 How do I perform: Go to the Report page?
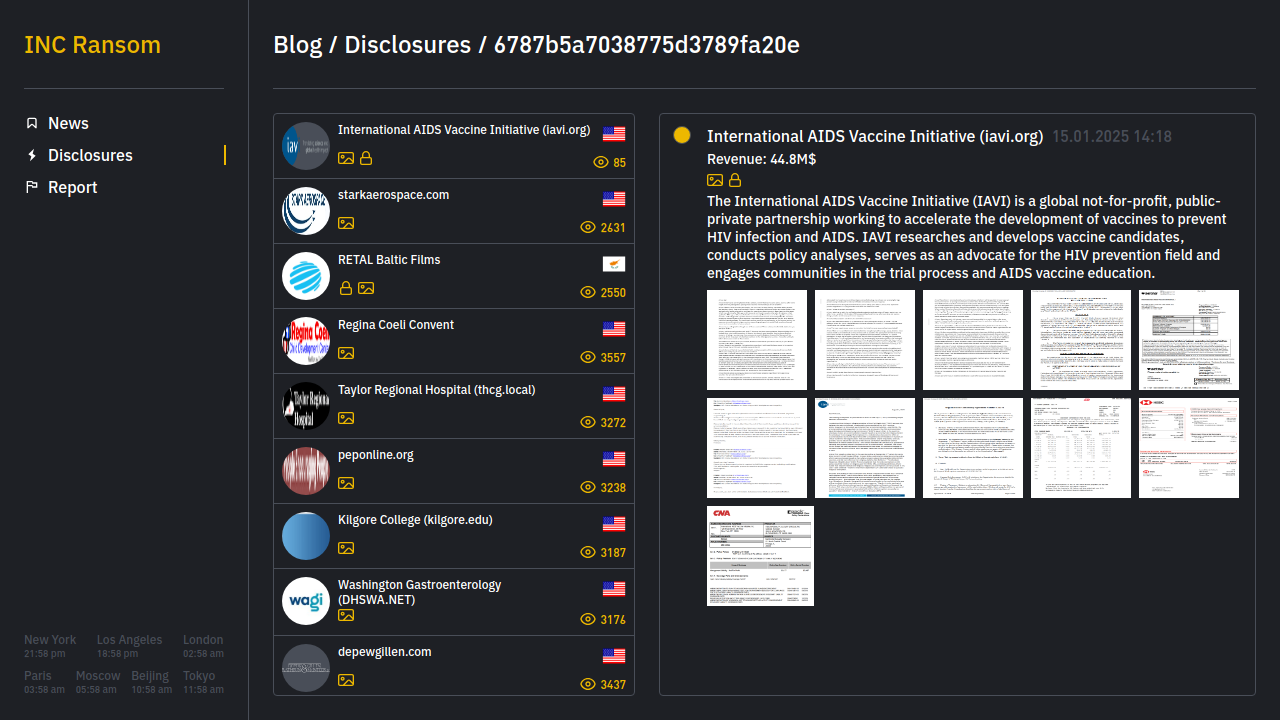[x=72, y=187]
